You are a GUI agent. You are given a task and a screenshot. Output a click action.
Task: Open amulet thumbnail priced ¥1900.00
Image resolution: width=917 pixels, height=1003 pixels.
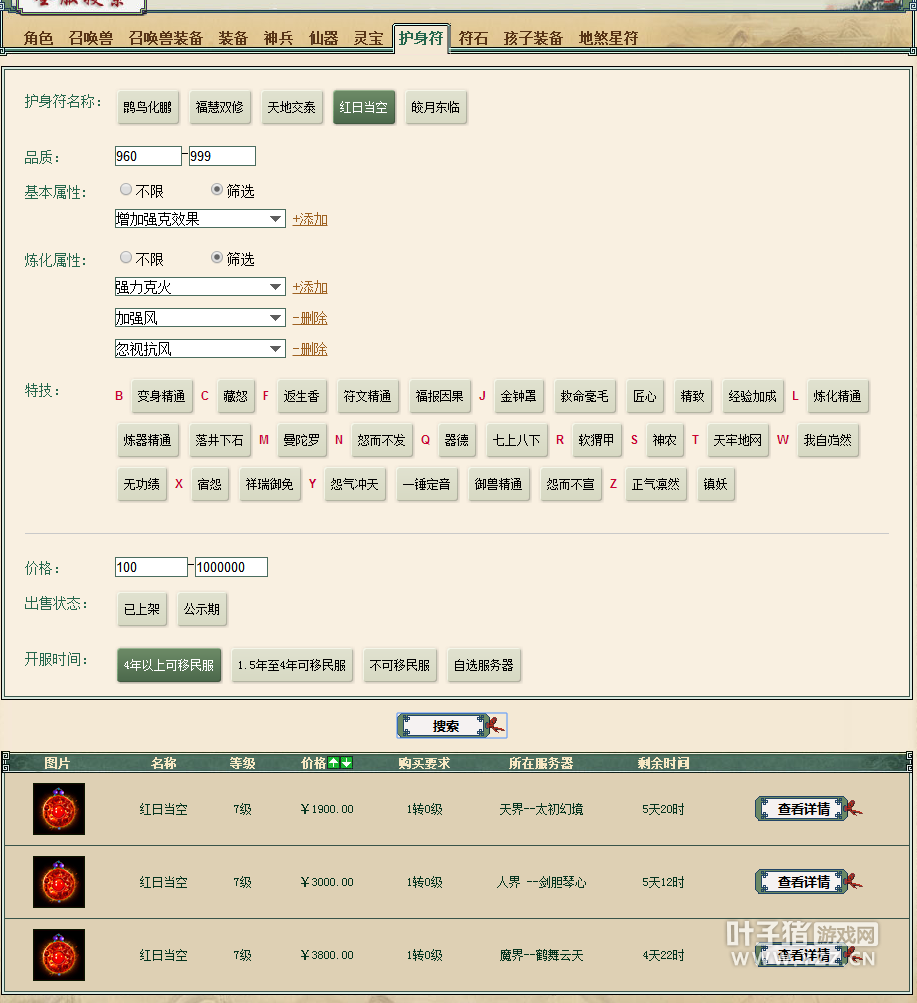(59, 809)
